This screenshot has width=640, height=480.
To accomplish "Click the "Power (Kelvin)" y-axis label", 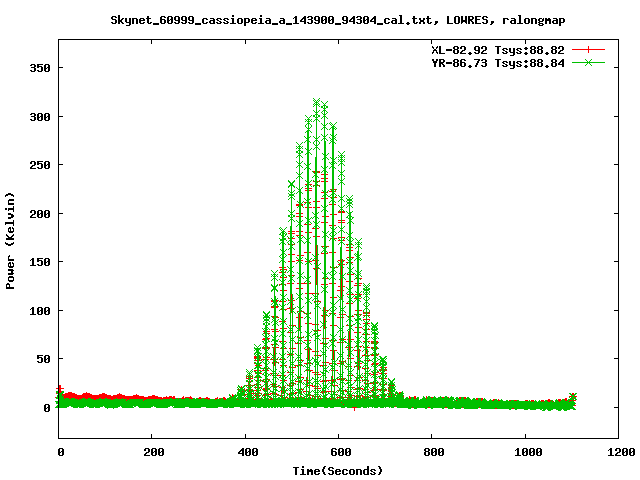I will [11, 240].
